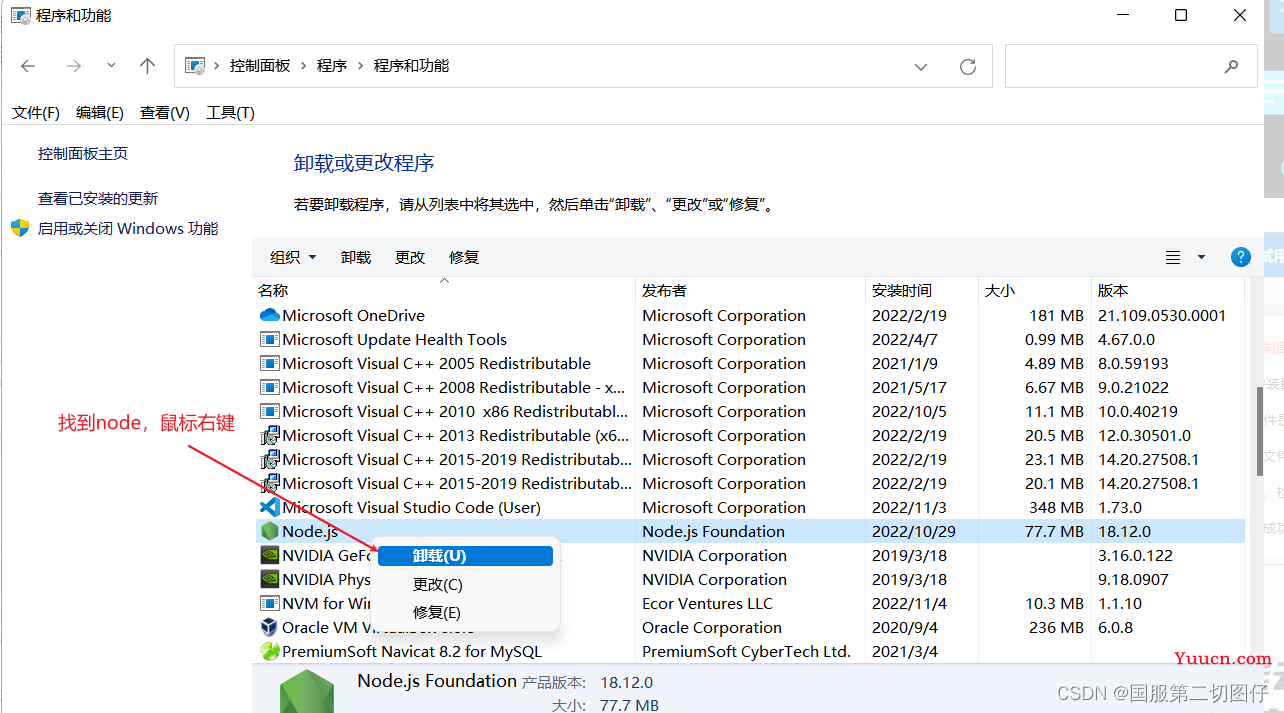
Task: Click the large Node.js icon in details pane
Action: point(306,691)
